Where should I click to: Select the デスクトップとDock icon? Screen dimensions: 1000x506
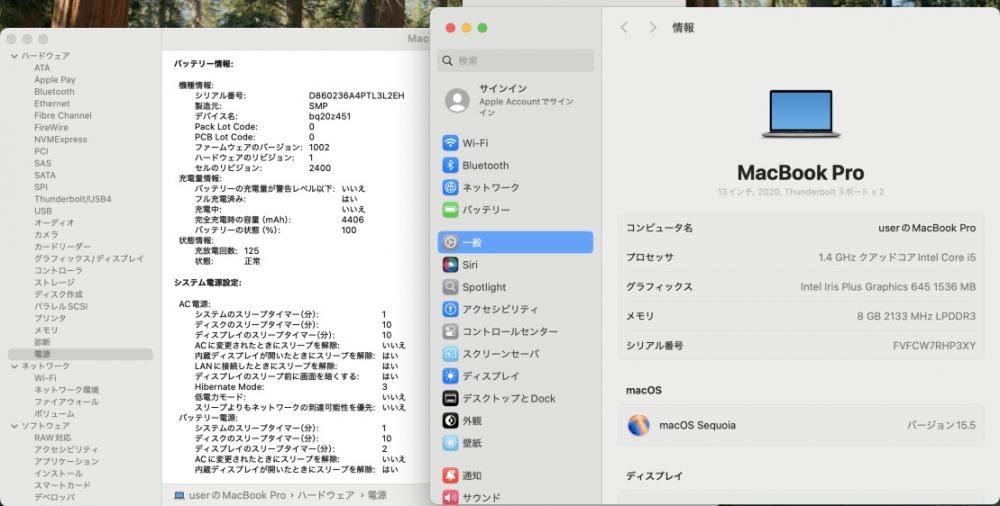click(450, 399)
